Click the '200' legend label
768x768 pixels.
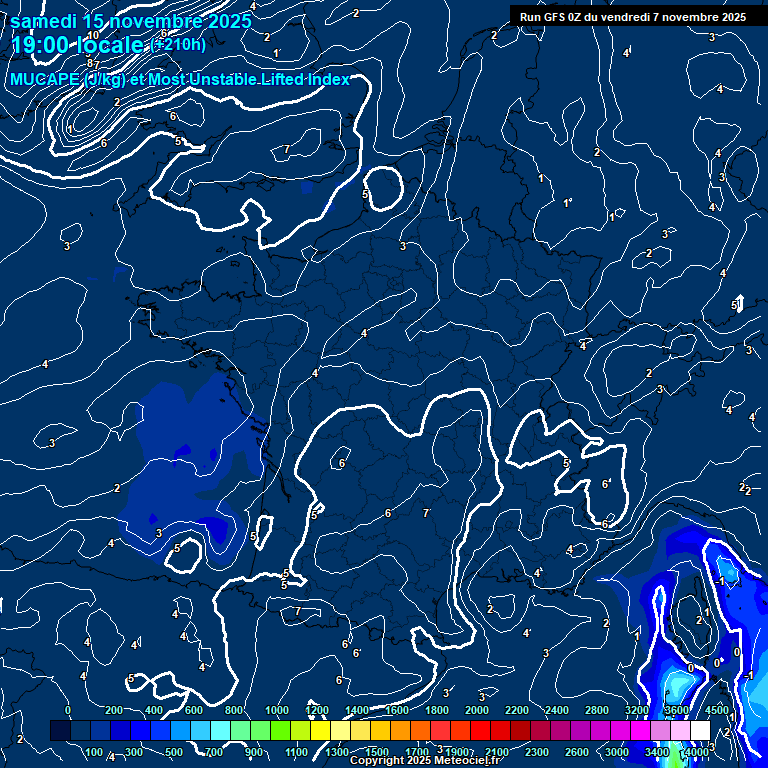pos(114,710)
